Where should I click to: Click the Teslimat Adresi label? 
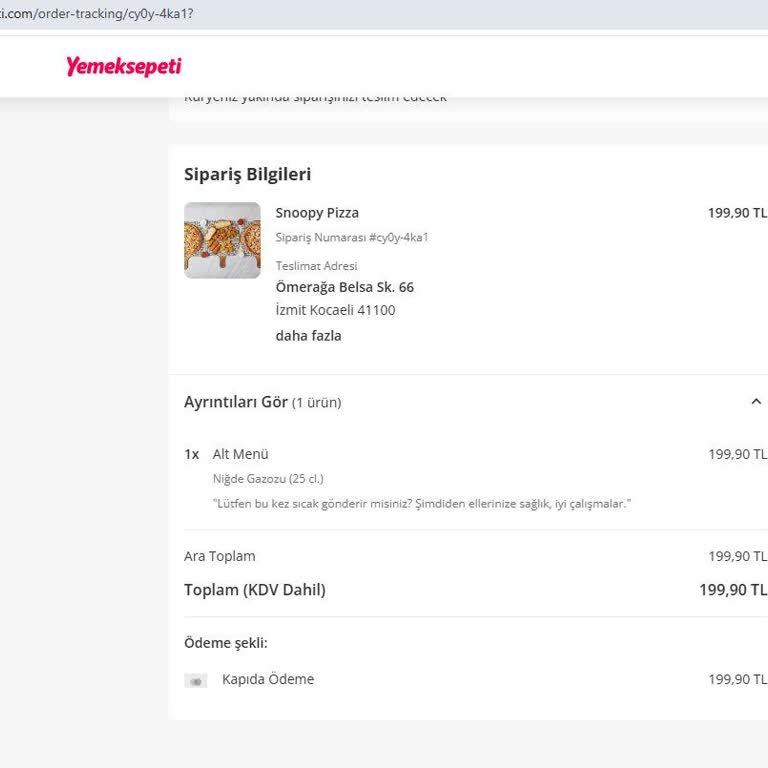click(x=316, y=266)
